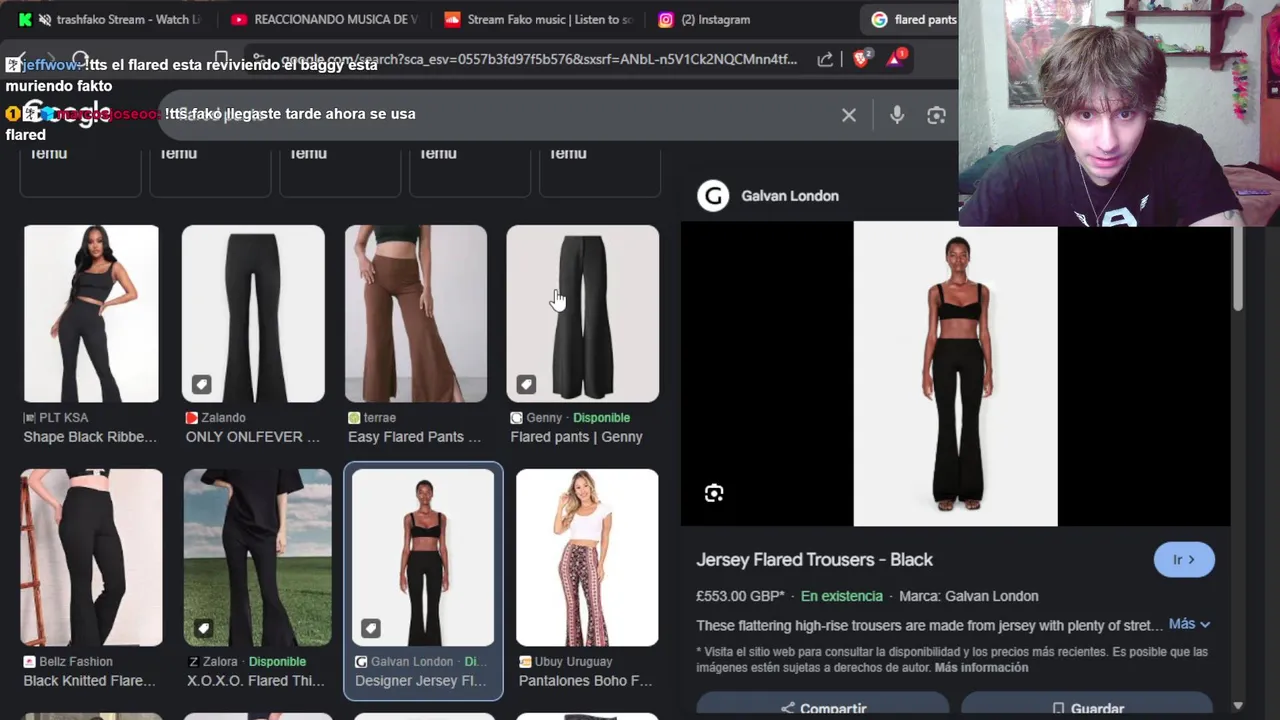
Task: Open Genny Flared pants image
Action: [583, 314]
